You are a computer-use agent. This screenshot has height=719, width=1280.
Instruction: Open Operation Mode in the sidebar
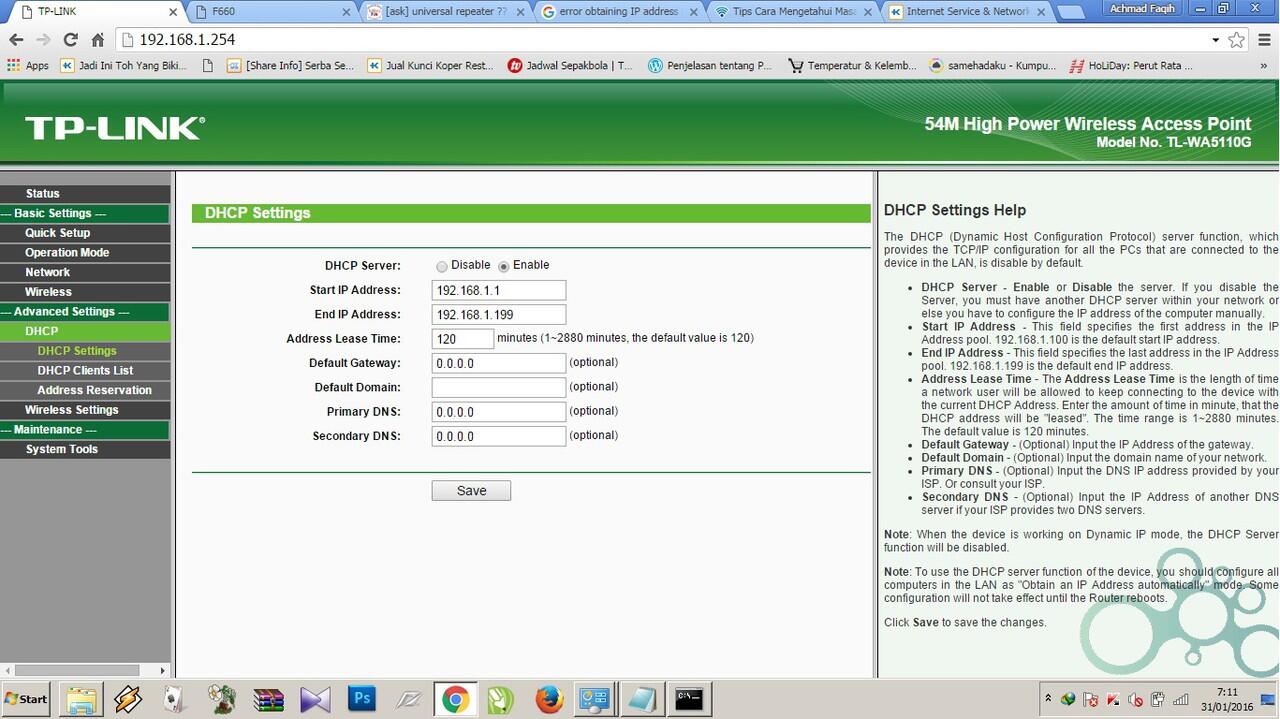85,253
